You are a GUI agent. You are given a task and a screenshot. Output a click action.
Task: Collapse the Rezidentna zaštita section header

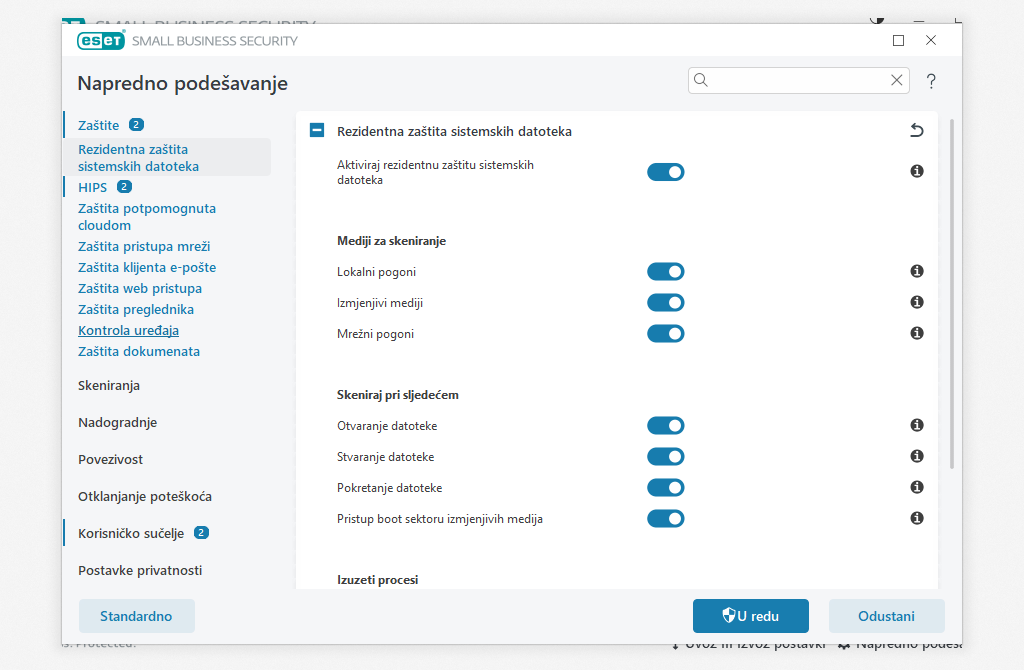click(316, 131)
